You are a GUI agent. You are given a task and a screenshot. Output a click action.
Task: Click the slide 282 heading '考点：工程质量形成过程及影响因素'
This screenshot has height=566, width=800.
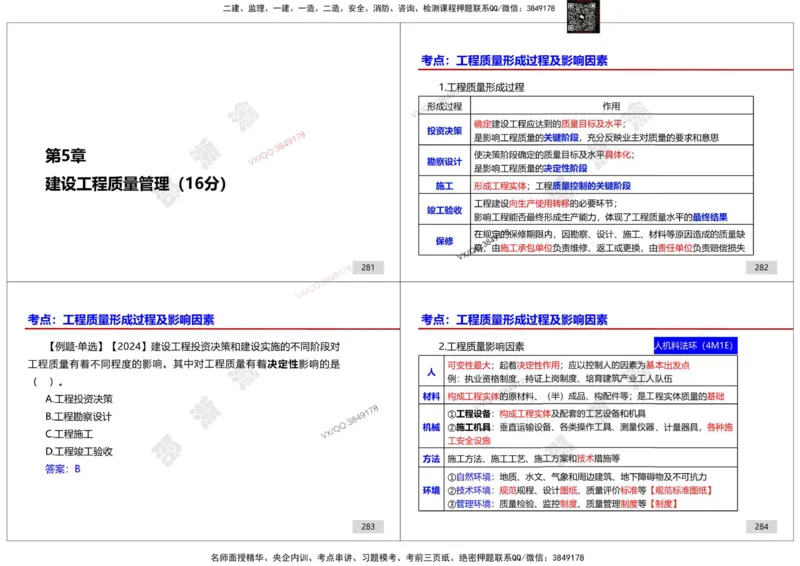[514, 61]
